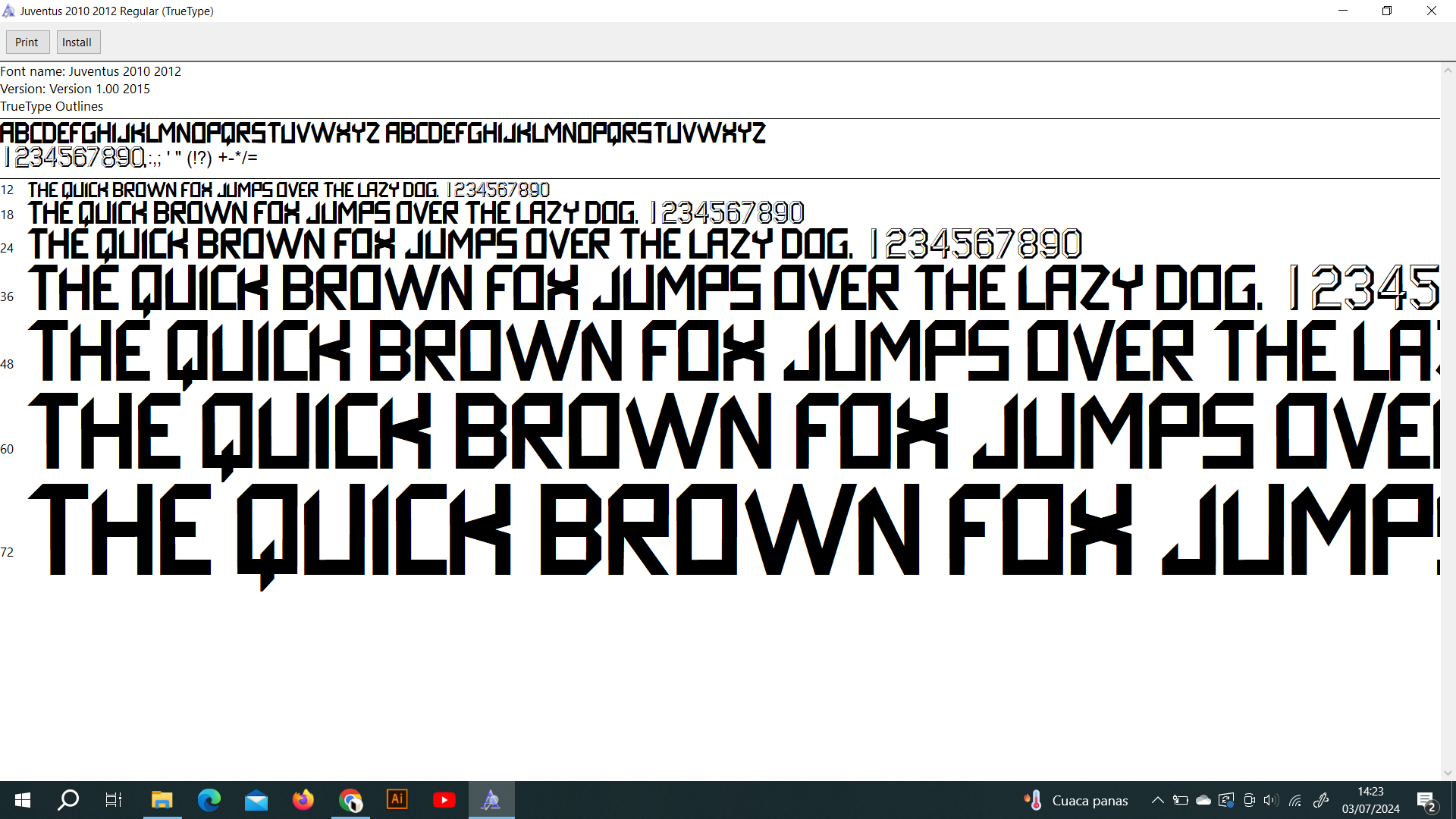Open the Windows Start menu

(23, 800)
